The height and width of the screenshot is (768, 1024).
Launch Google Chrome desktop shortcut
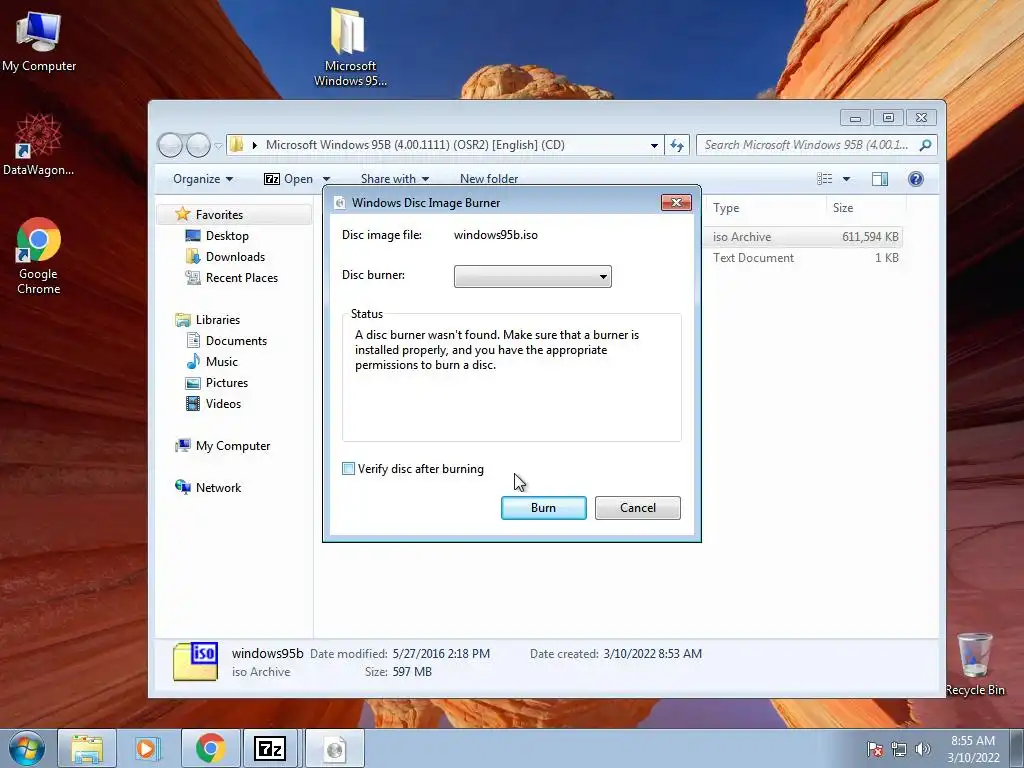(39, 256)
